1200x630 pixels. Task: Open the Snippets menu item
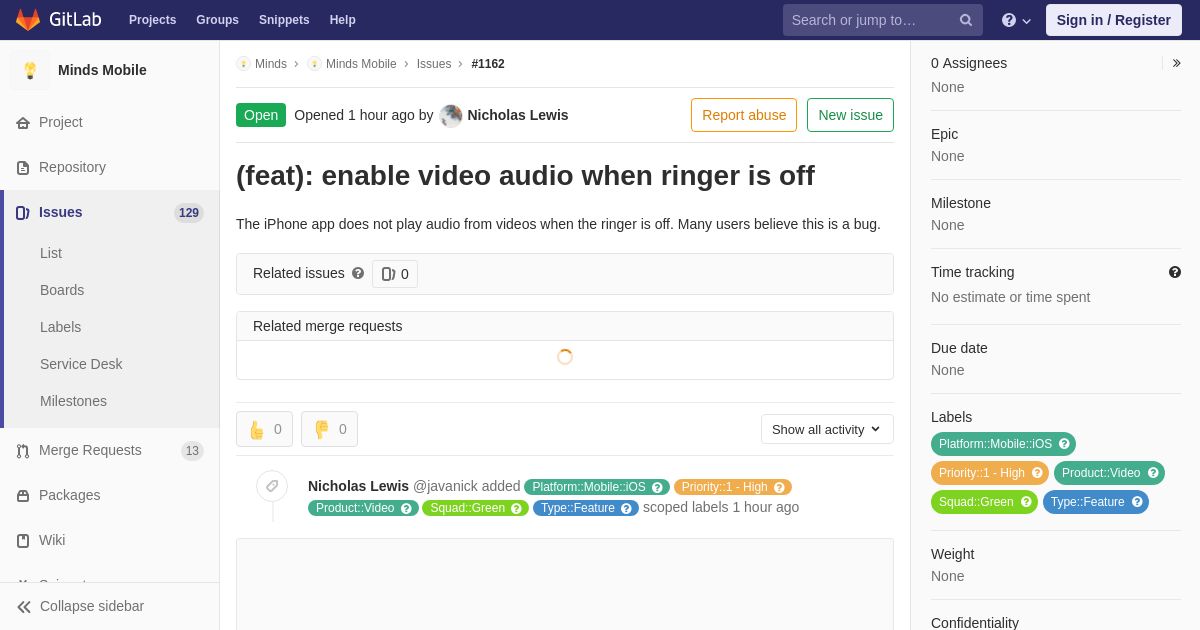coord(284,20)
